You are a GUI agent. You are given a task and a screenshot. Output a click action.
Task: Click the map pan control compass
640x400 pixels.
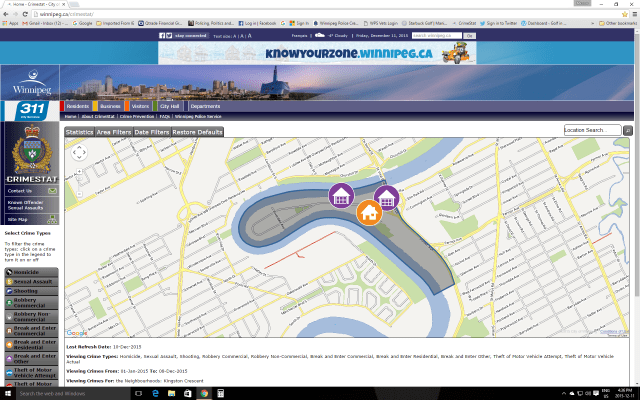79,152
